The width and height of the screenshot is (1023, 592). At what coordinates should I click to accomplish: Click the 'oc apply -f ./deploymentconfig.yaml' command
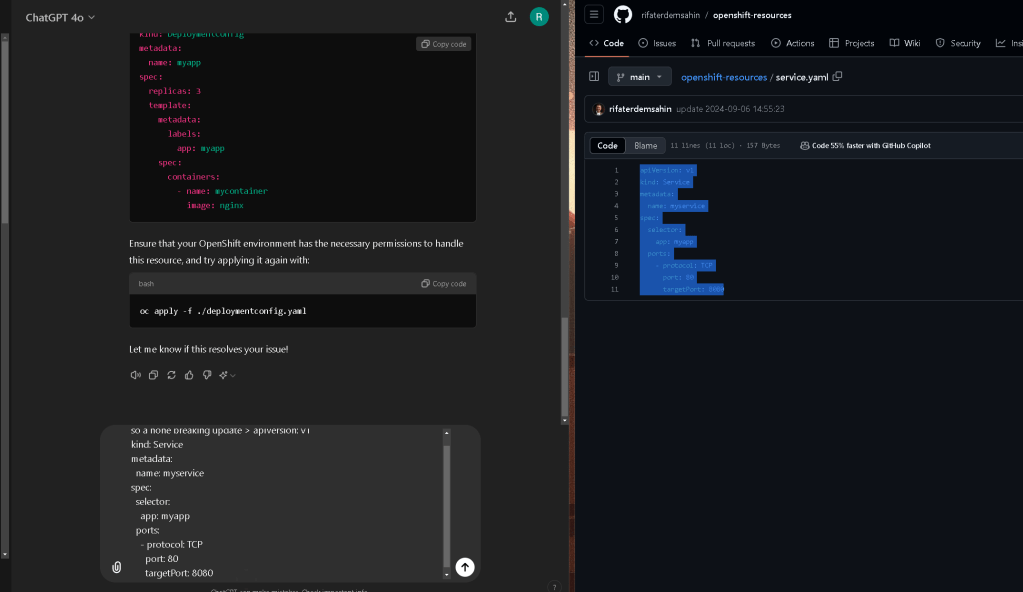point(223,311)
